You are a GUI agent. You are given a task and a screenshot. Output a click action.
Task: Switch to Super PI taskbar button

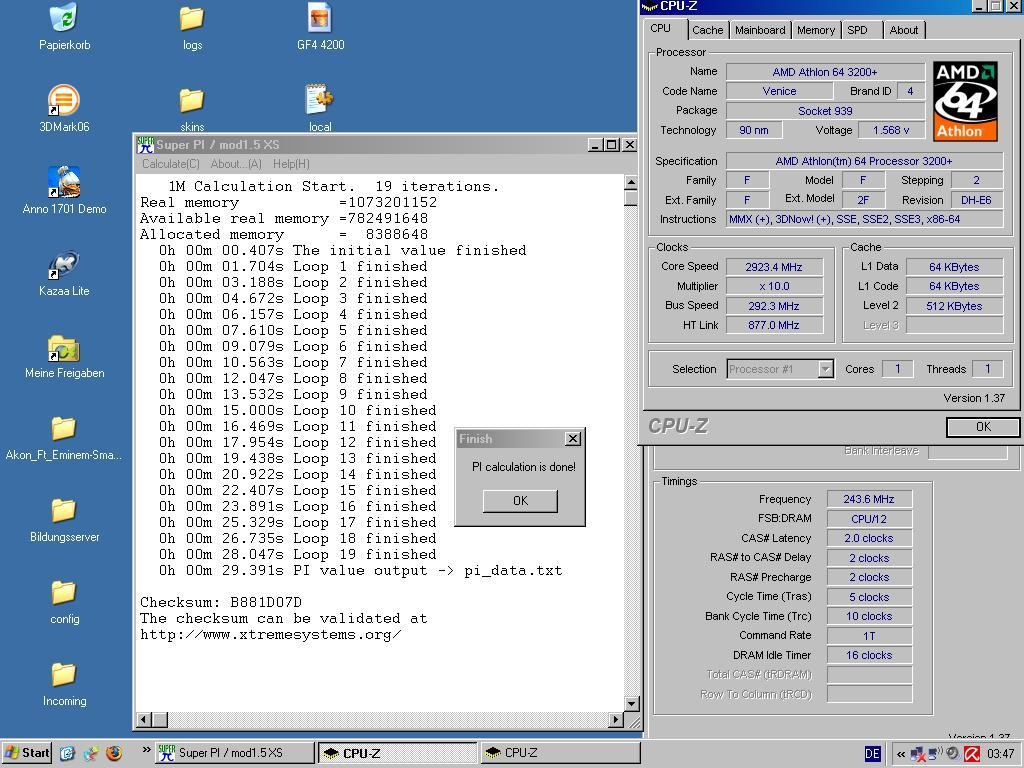(x=235, y=753)
